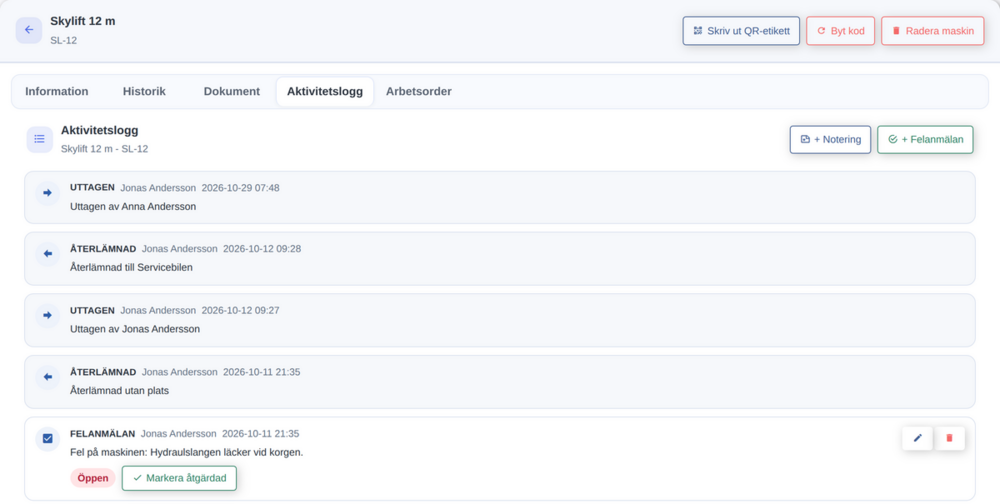Viewport: 1000px width, 504px height.
Task: Click the Öppen status badge
Action: tap(92, 478)
